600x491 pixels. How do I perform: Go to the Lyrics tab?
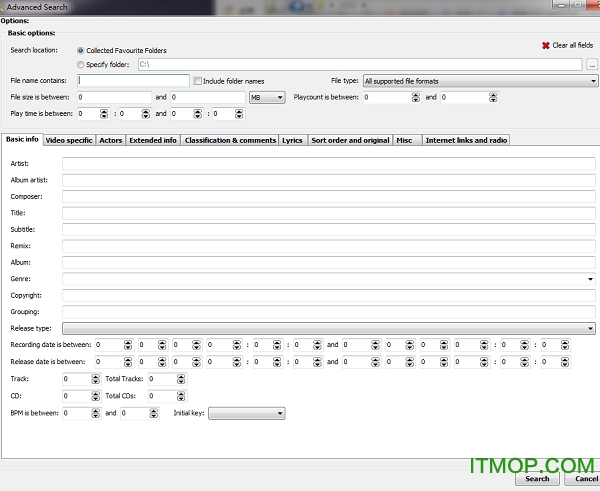click(x=292, y=140)
